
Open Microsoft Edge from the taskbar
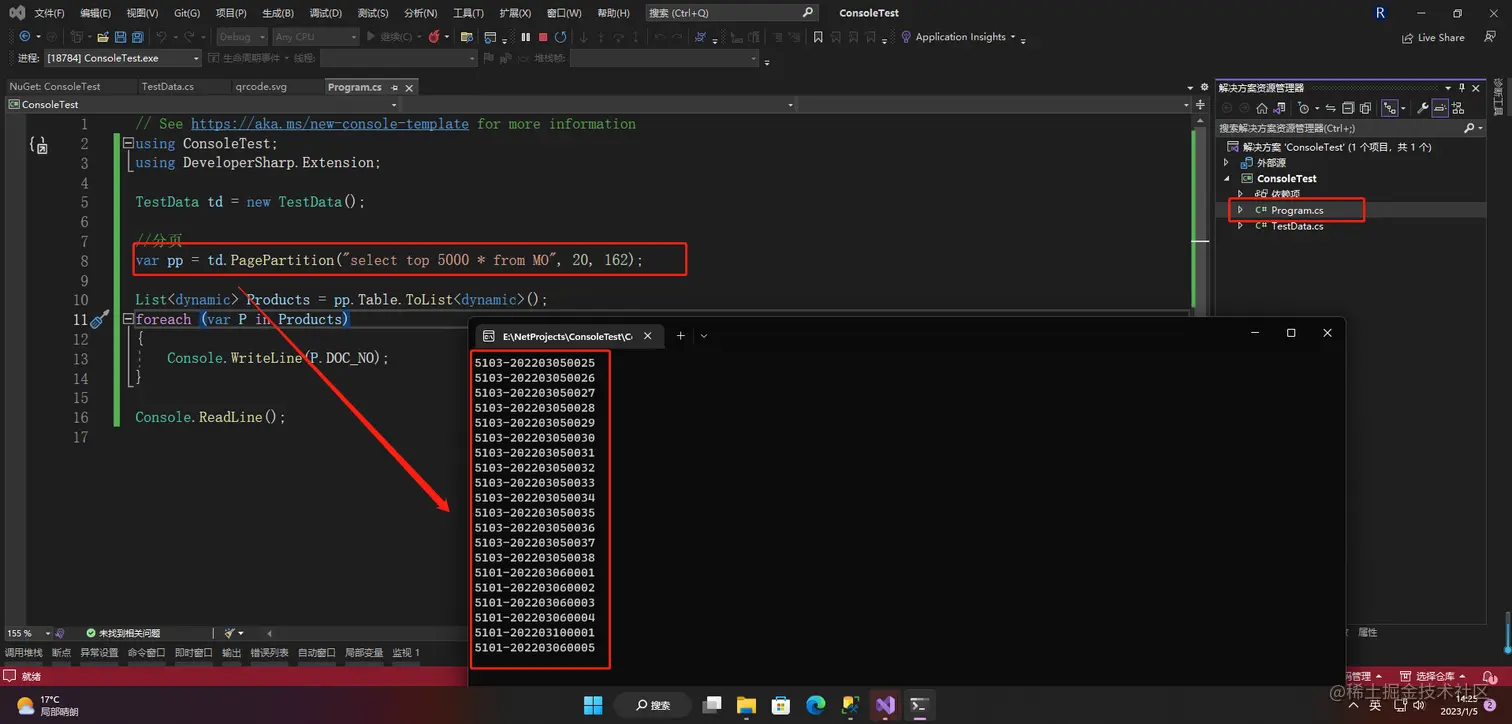(x=816, y=705)
